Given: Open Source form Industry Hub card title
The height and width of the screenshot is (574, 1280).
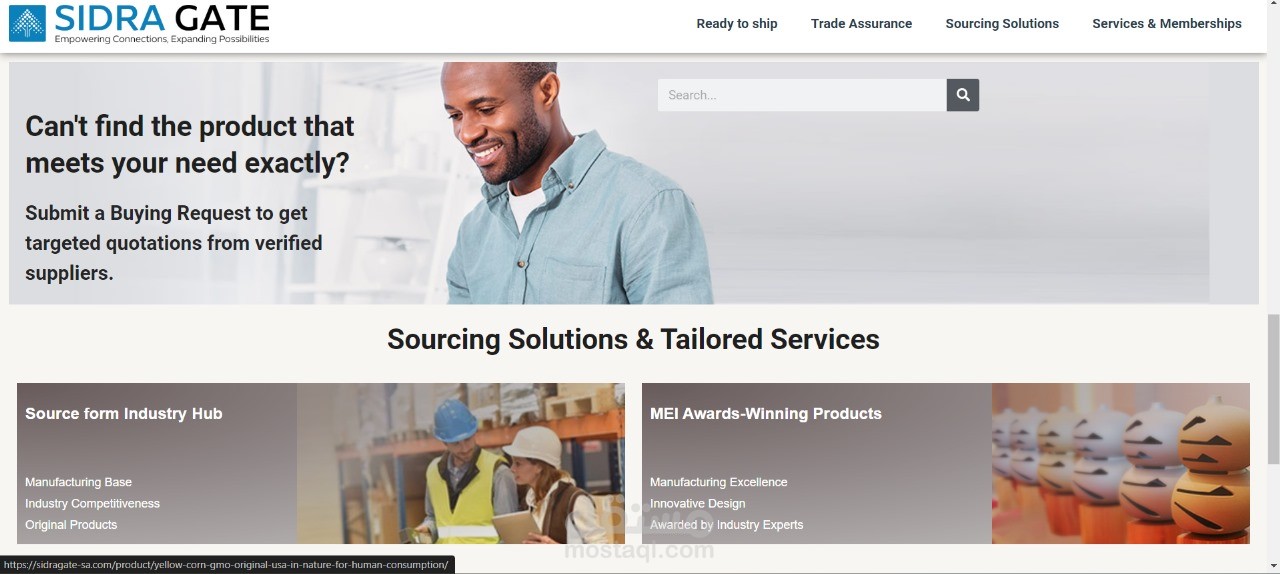Looking at the screenshot, I should pos(124,414).
